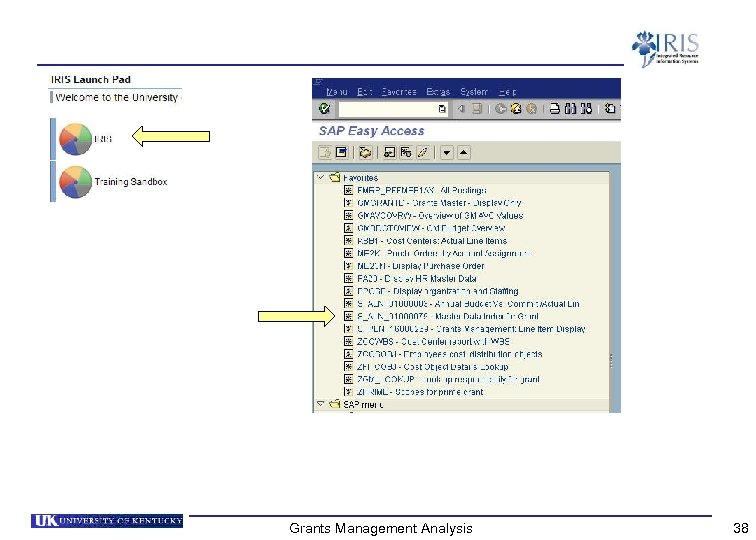Click the 'SAP Easy Access' title text
756x540 pixels.
pos(371,131)
